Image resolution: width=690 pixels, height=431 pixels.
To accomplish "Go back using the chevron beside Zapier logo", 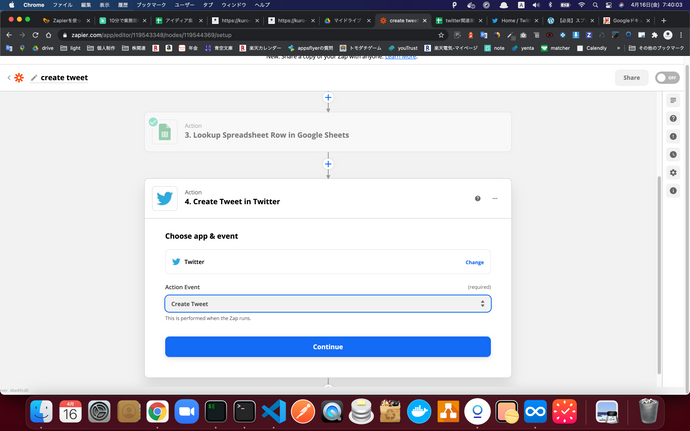I will [9, 77].
